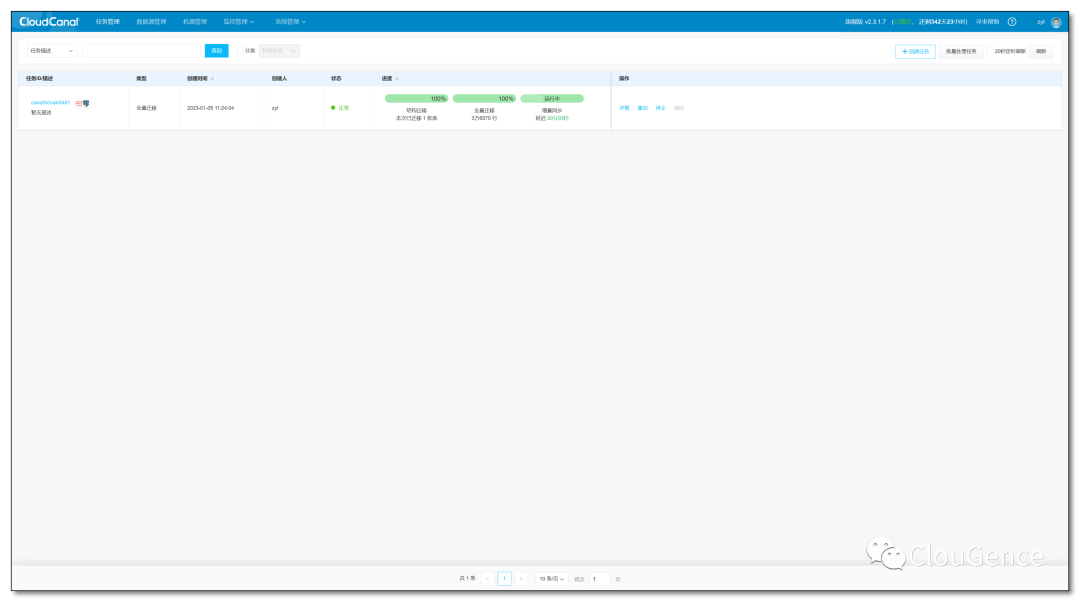Open the 机器管理 menu tab
Image resolution: width=1080 pixels, height=602 pixels.
[x=195, y=22]
